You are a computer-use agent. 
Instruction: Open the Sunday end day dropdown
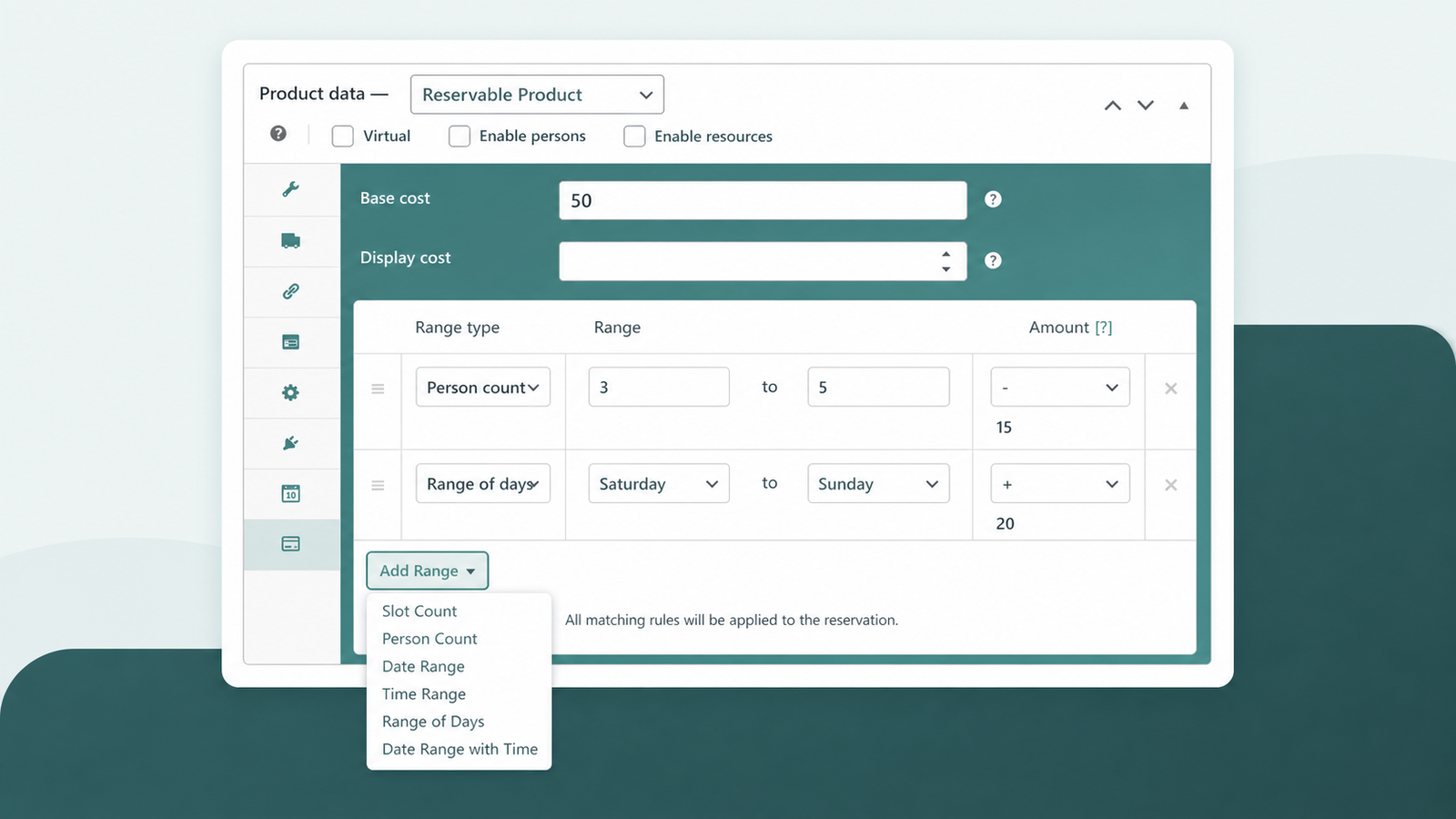[x=878, y=483]
